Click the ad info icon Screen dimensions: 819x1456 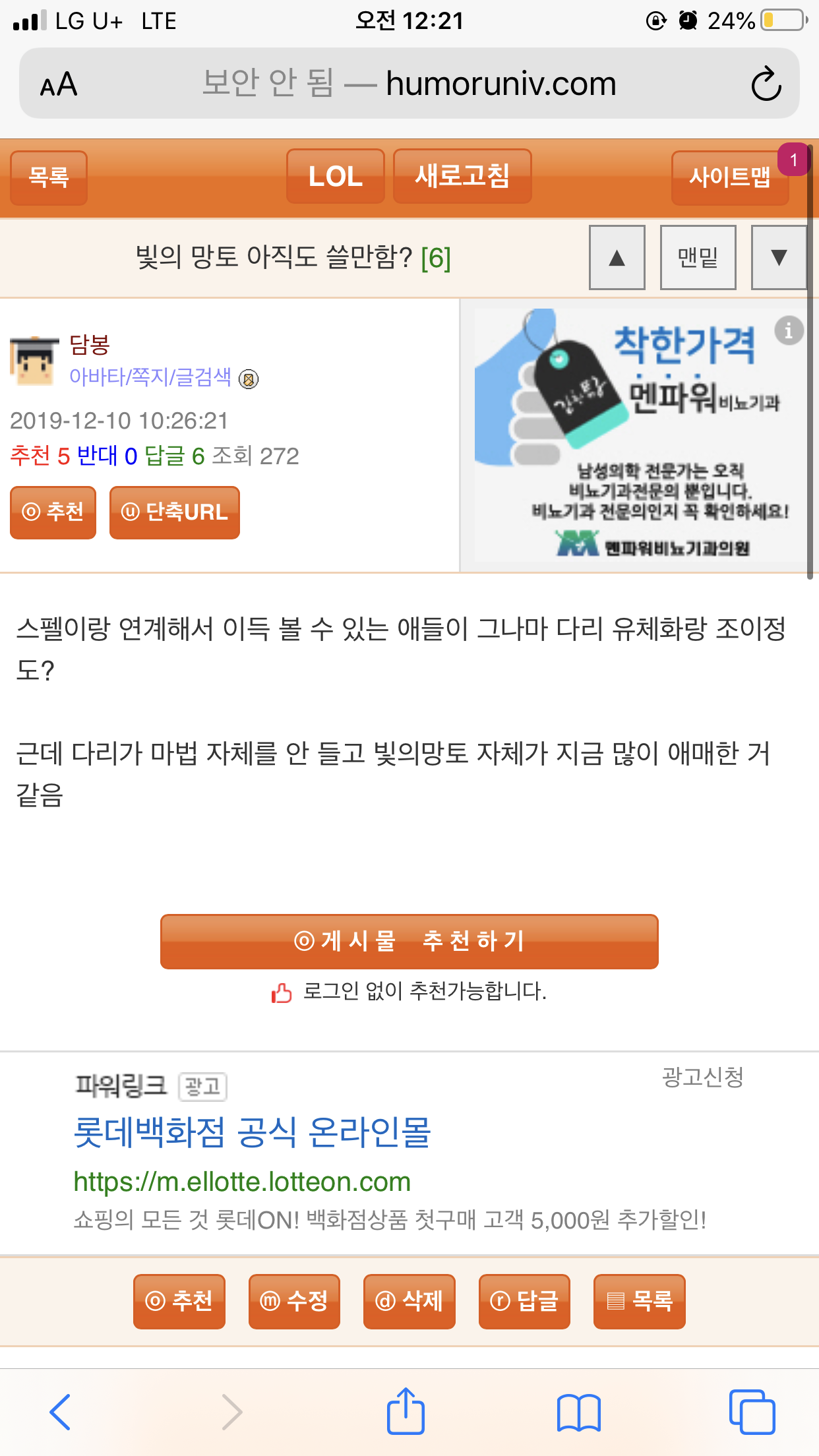coord(789,329)
